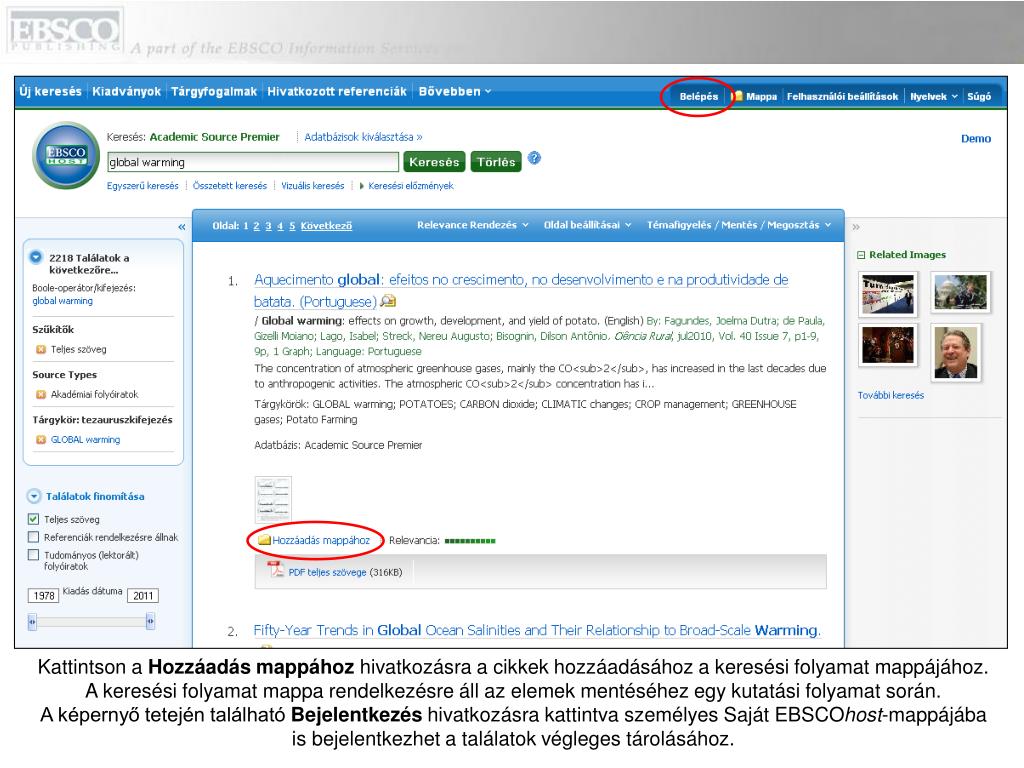Open the dark red related image
The image size is (1024, 768).
click(888, 344)
